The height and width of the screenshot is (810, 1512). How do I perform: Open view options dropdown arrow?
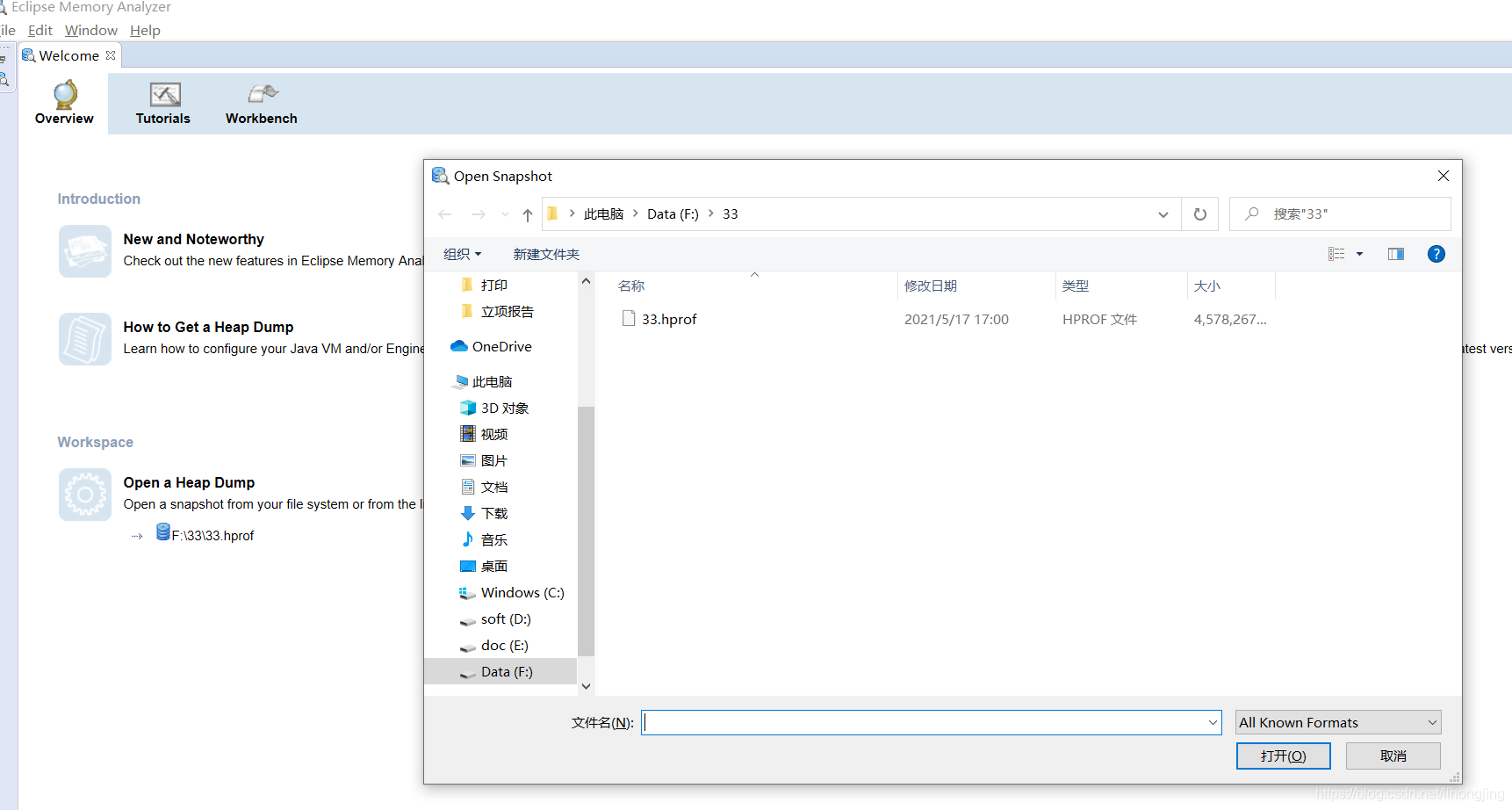click(1359, 254)
